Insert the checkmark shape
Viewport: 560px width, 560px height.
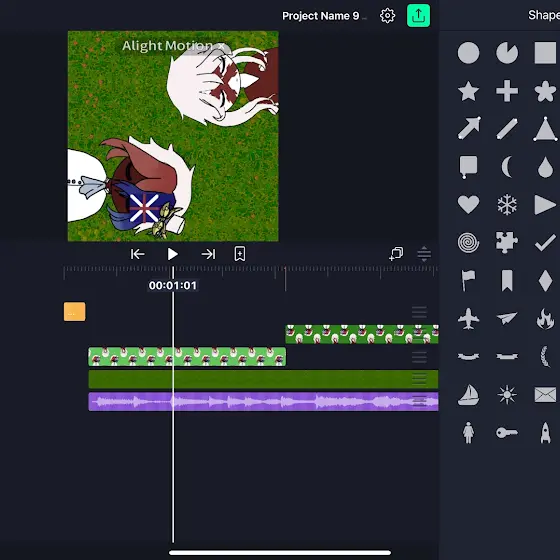[x=545, y=243]
